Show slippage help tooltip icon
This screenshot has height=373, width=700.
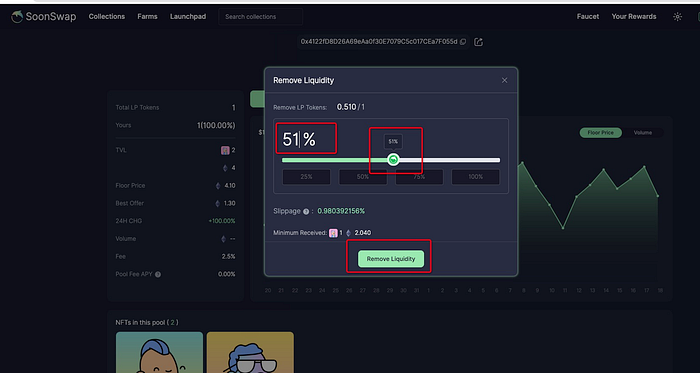(x=306, y=211)
